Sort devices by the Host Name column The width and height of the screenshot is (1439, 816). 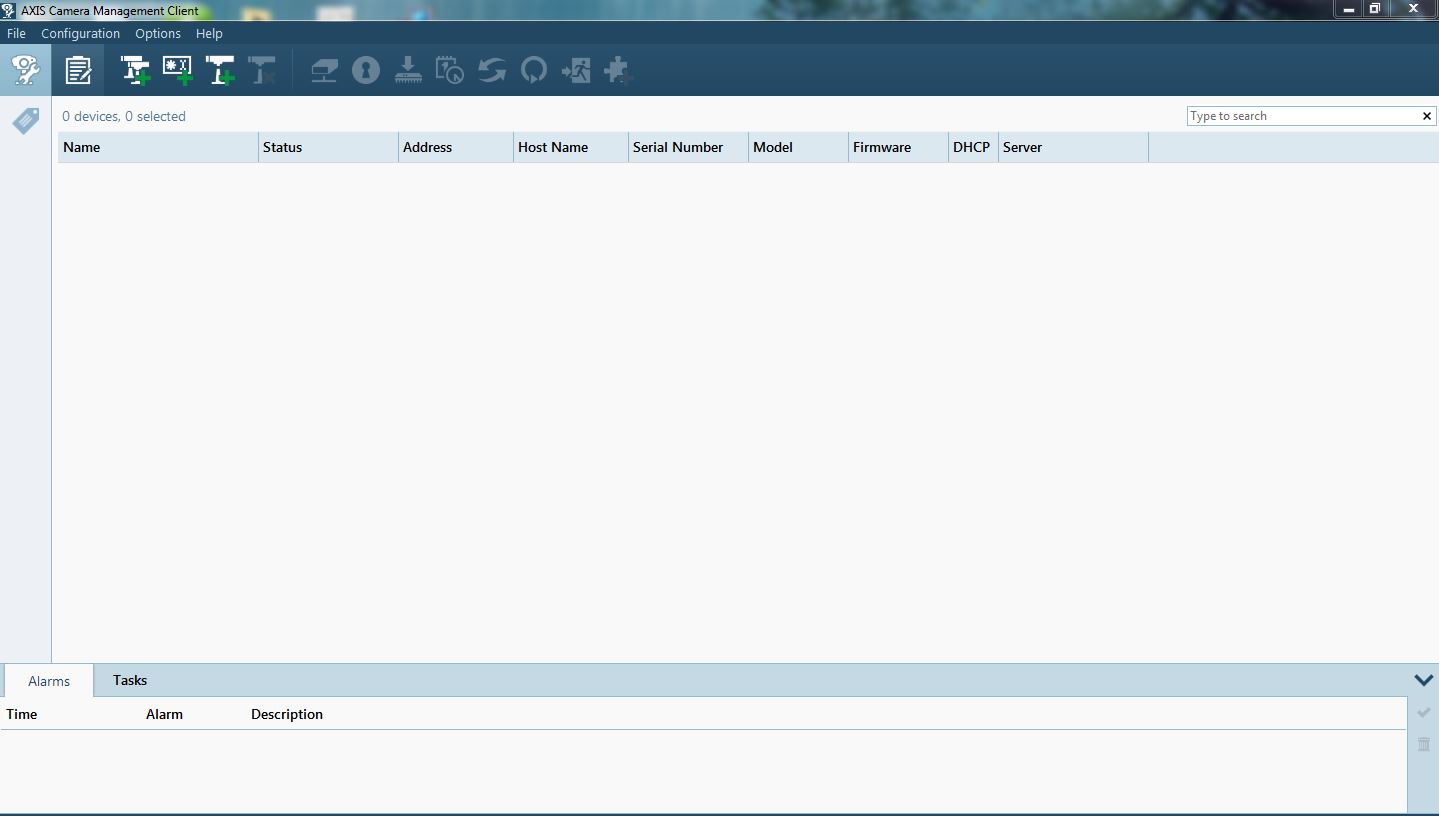(x=571, y=147)
